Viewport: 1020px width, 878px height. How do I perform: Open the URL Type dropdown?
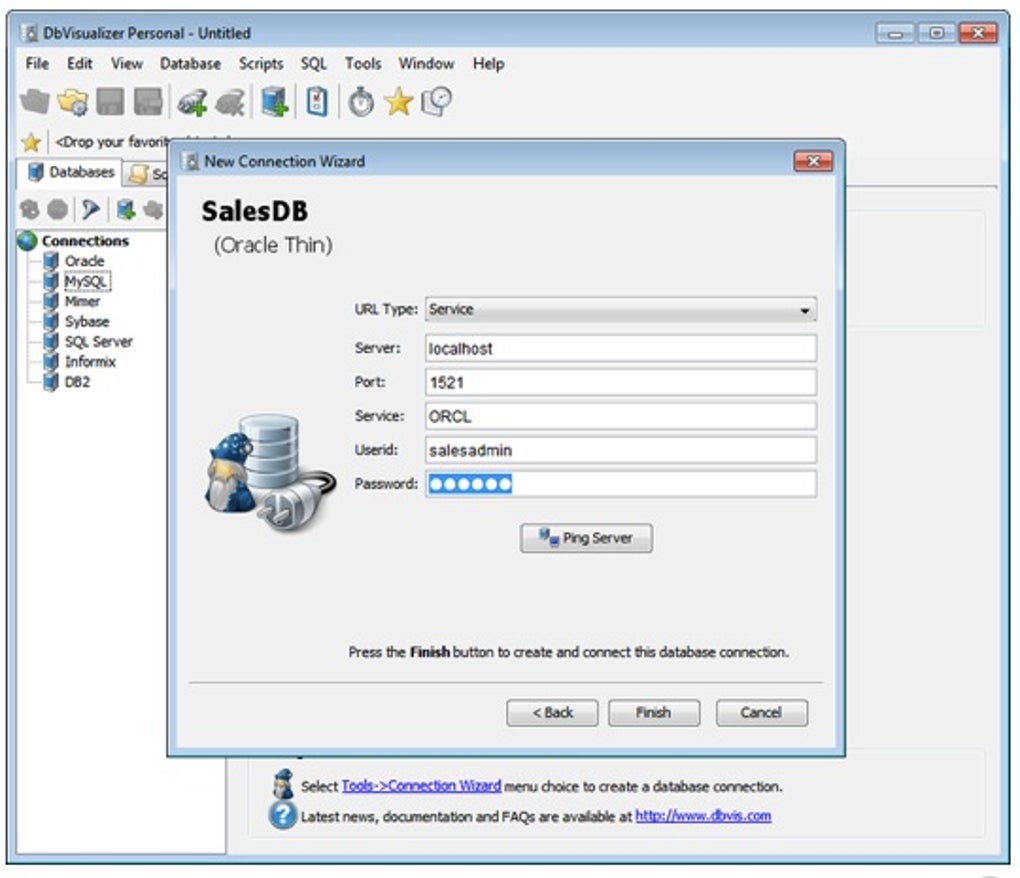(x=620, y=310)
